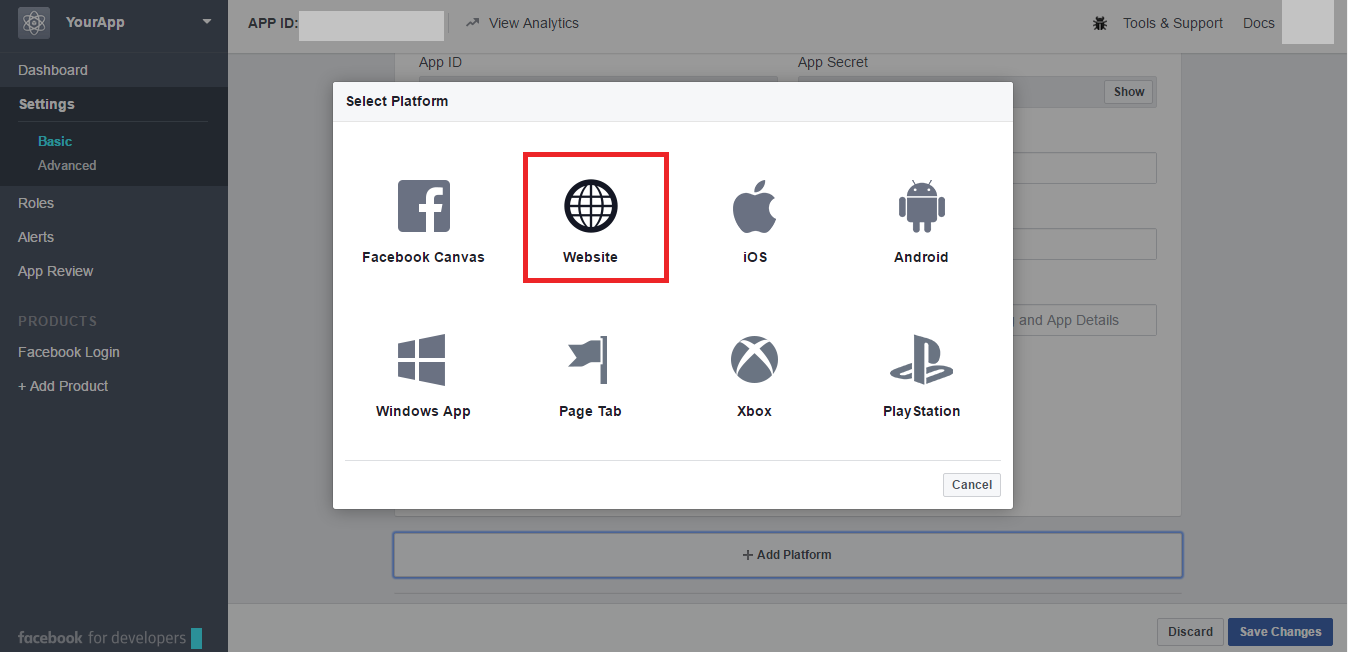
Task: Click the YourApp atom app icon
Action: point(35,22)
